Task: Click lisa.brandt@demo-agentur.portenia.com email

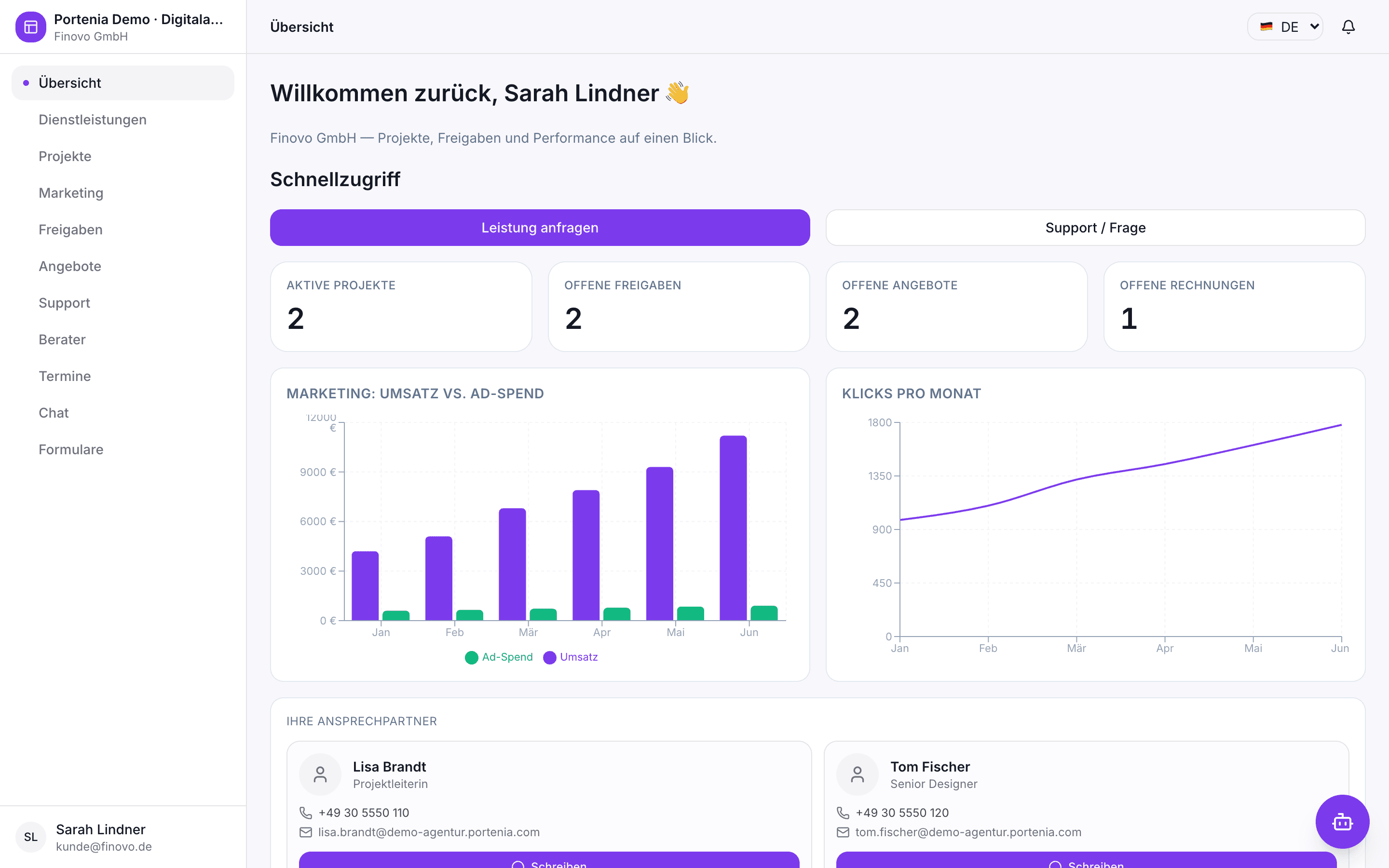Action: point(429,832)
